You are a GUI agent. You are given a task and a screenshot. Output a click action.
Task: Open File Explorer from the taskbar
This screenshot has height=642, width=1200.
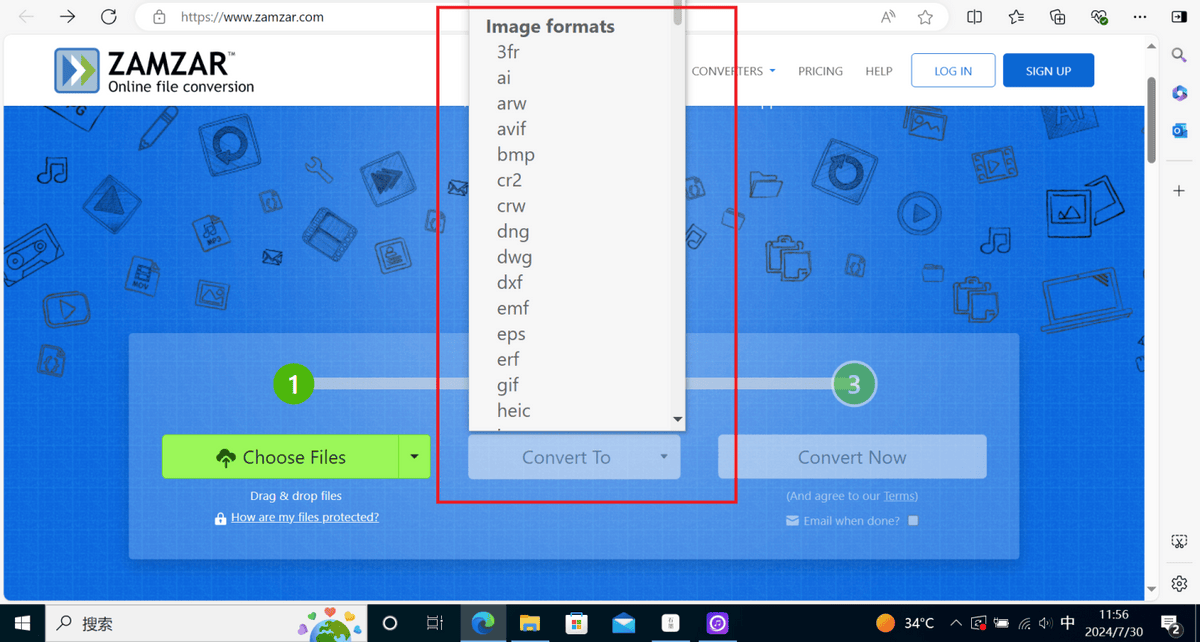coord(529,623)
